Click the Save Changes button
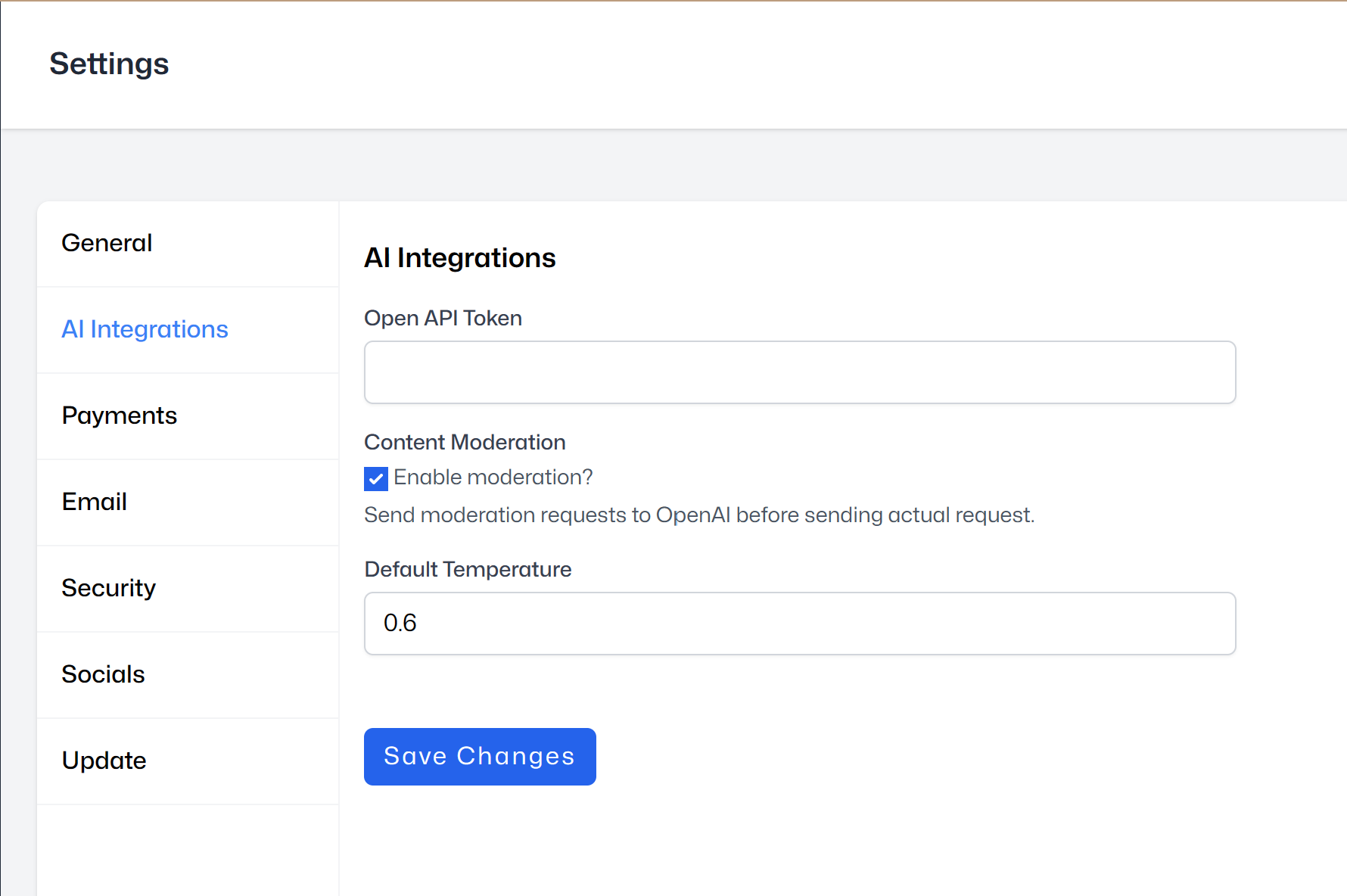This screenshot has height=896, width=1347. point(480,756)
